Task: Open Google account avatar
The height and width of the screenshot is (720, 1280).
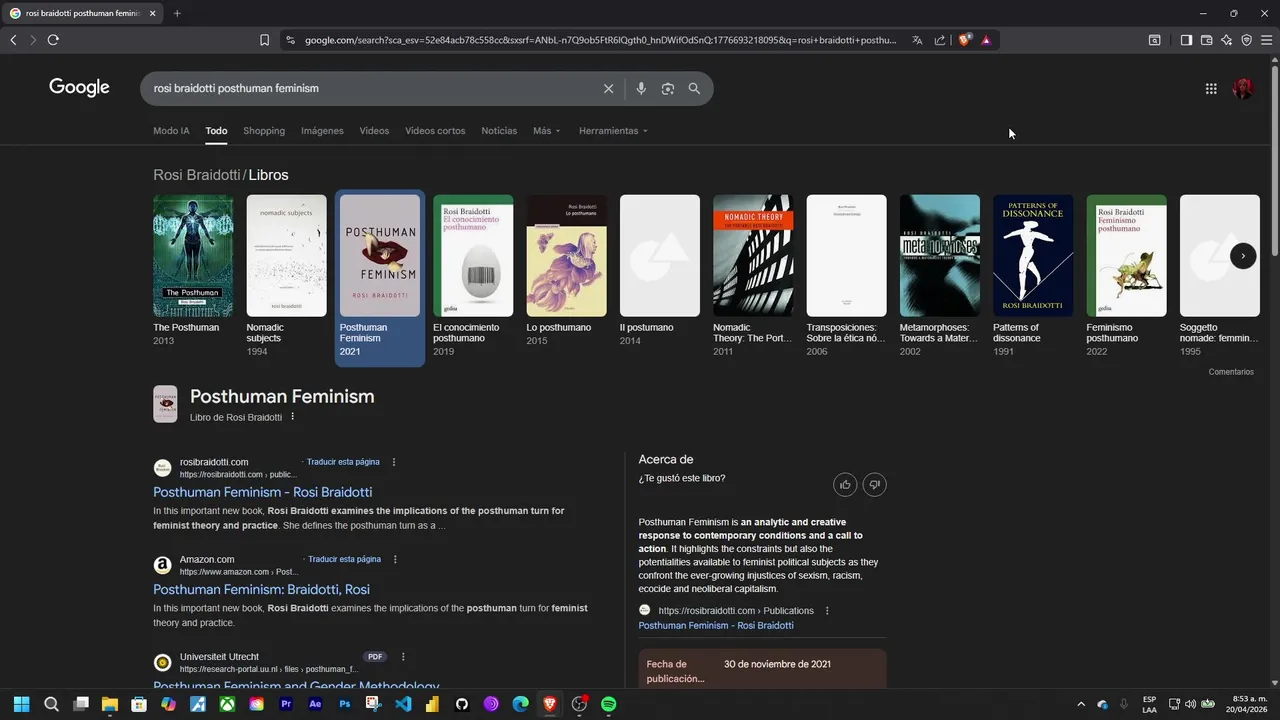Action: tap(1243, 88)
